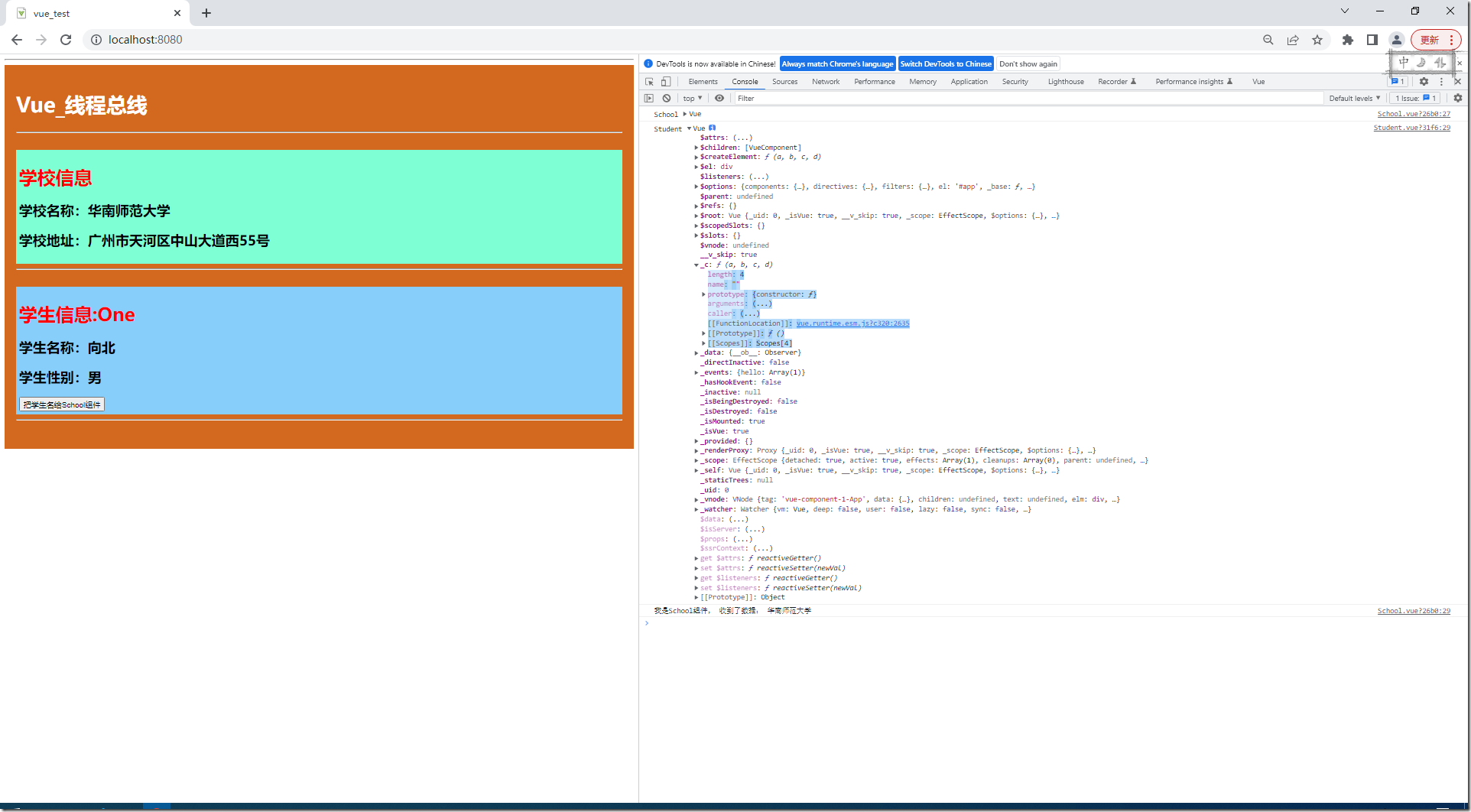This screenshot has height=812, width=1471.
Task: Close the vue_test tab
Action: 177,13
